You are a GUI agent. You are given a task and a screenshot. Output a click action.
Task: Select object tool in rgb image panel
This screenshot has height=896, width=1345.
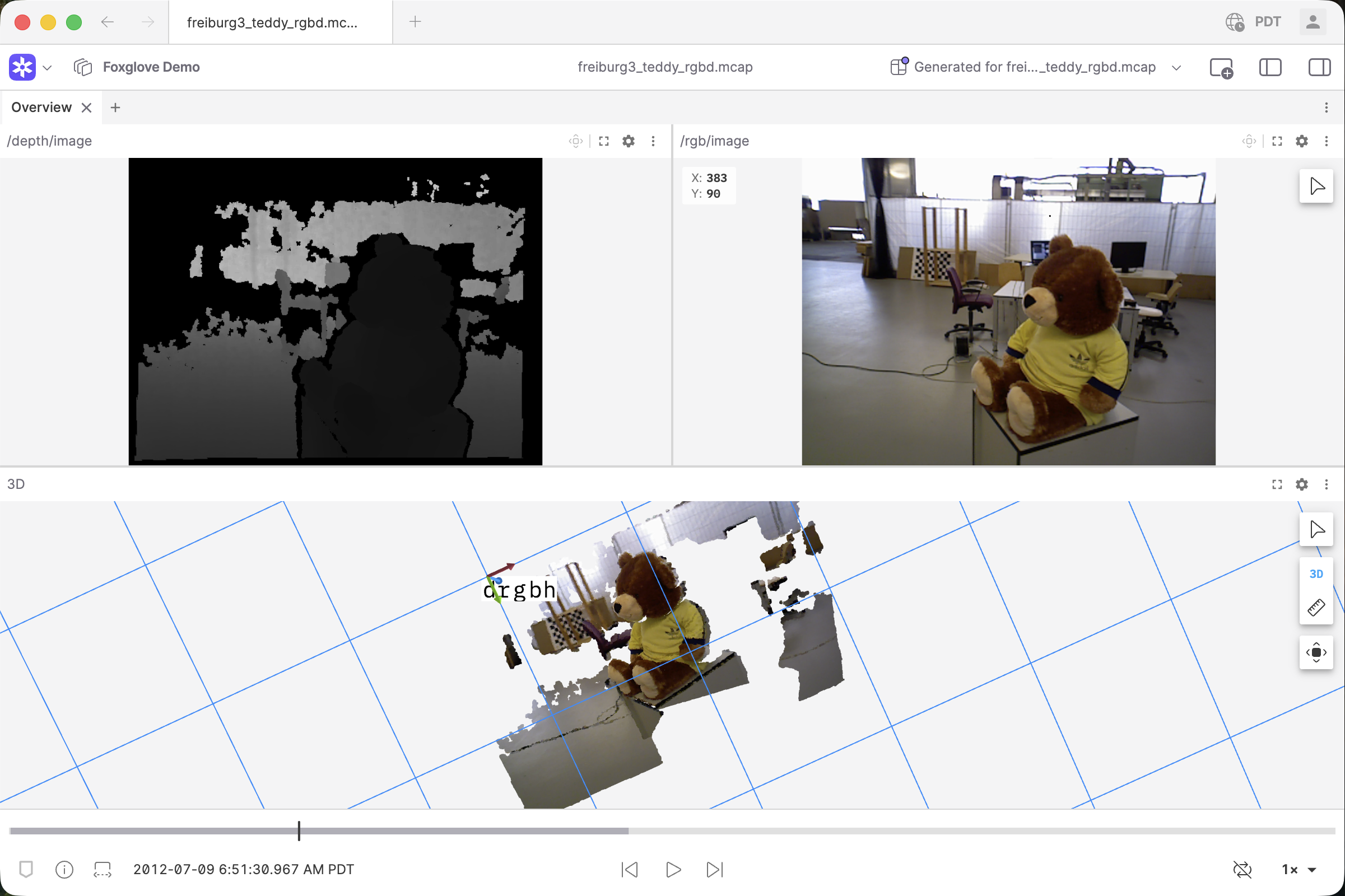coord(1316,186)
